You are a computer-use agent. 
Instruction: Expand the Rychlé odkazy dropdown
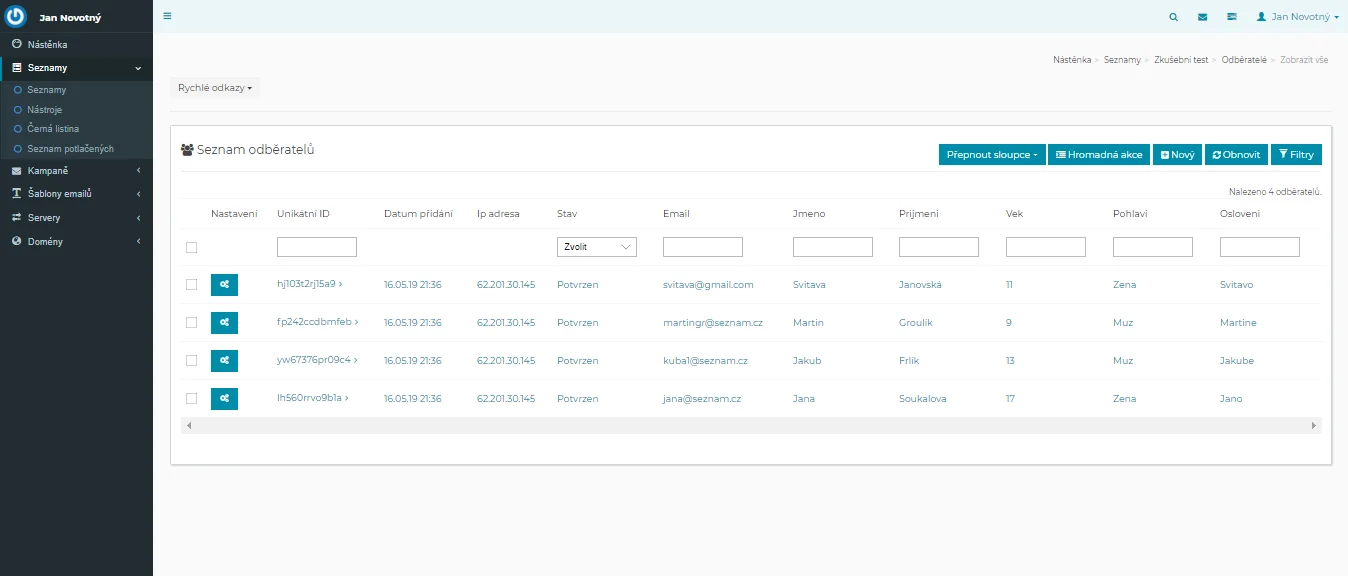coord(215,88)
